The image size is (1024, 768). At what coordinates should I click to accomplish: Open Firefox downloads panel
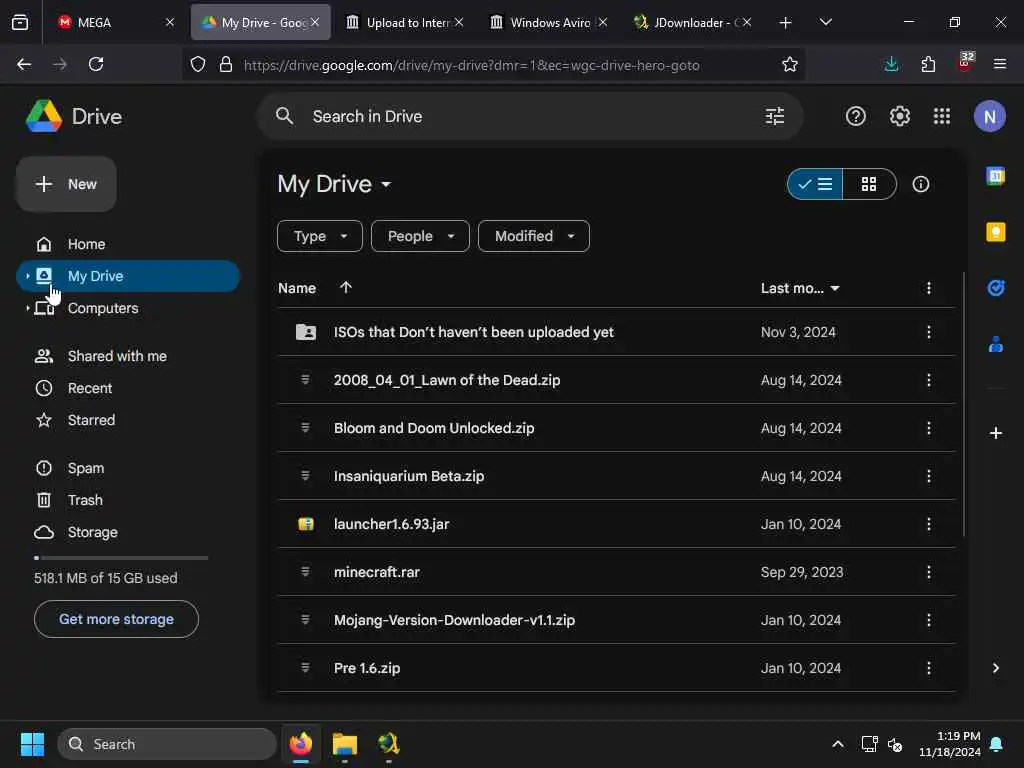891,64
